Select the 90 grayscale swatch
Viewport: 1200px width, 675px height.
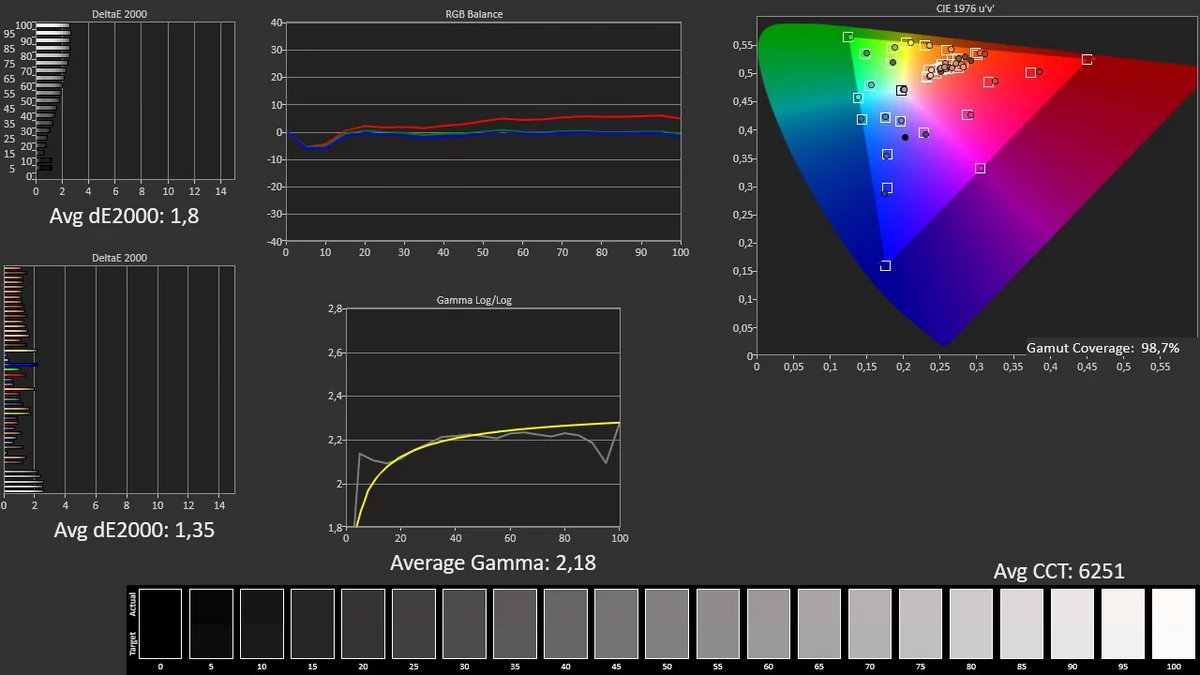pyautogui.click(x=1072, y=623)
